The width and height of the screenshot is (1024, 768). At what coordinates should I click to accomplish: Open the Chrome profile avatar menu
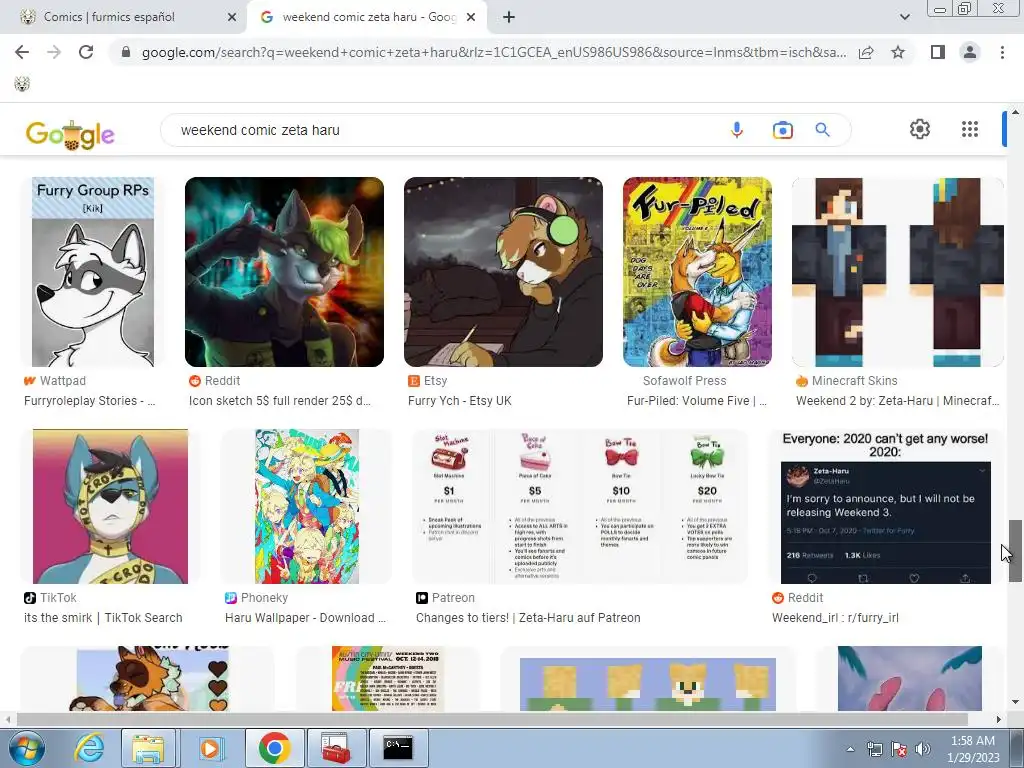tap(970, 52)
